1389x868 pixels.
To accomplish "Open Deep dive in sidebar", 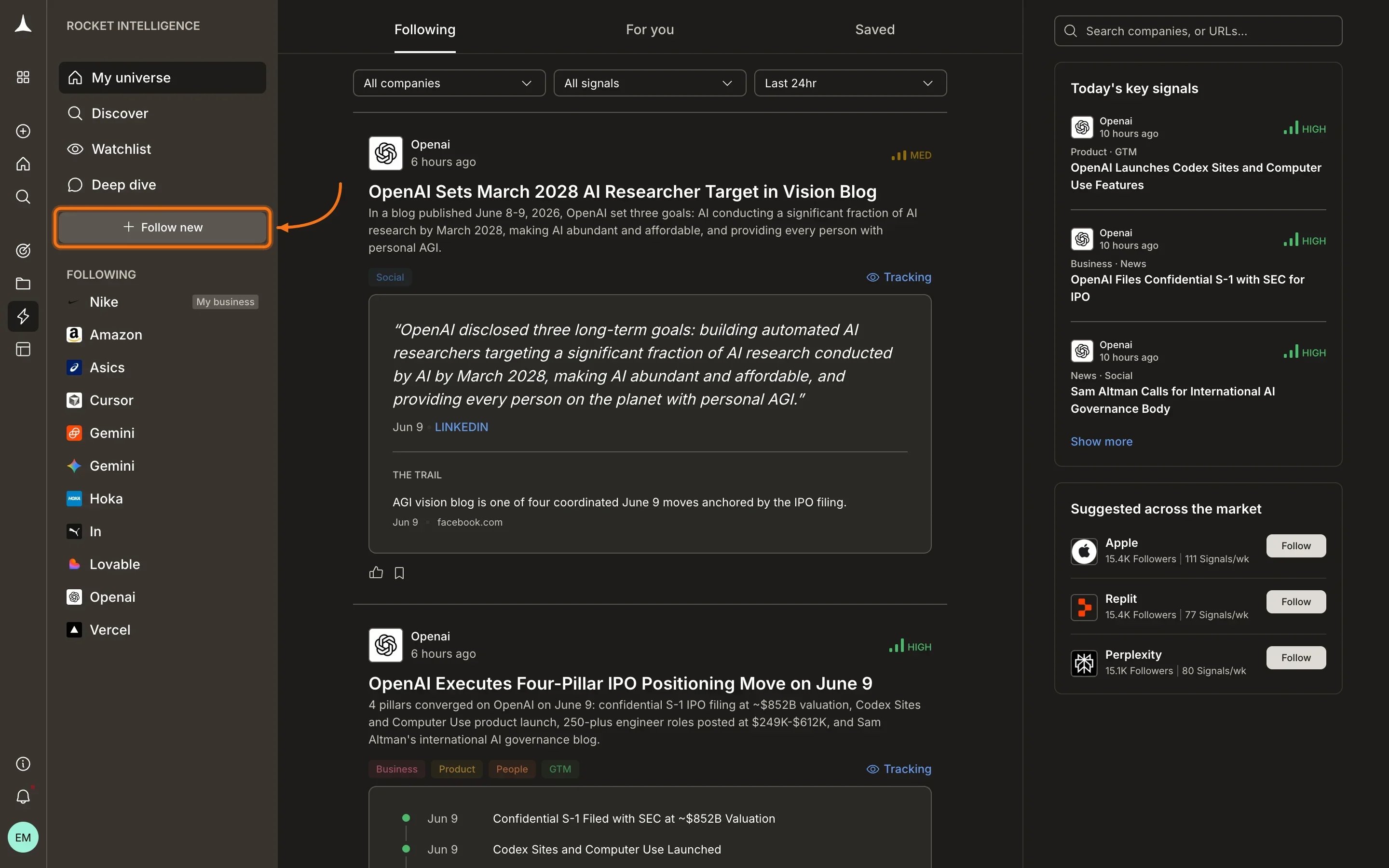I will pyautogui.click(x=163, y=184).
